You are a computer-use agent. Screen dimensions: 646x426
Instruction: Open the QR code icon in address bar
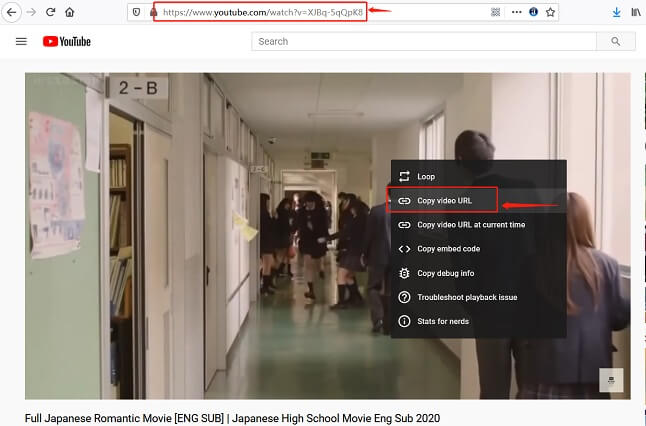point(496,12)
